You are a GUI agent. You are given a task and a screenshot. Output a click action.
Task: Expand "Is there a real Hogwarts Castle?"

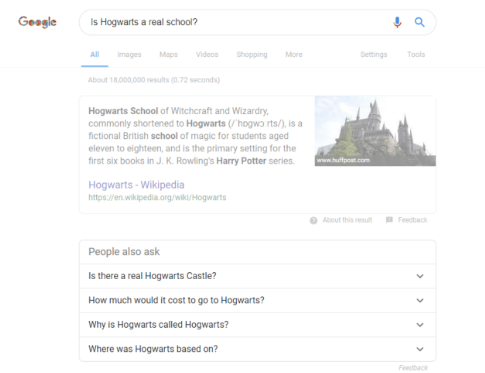click(258, 276)
